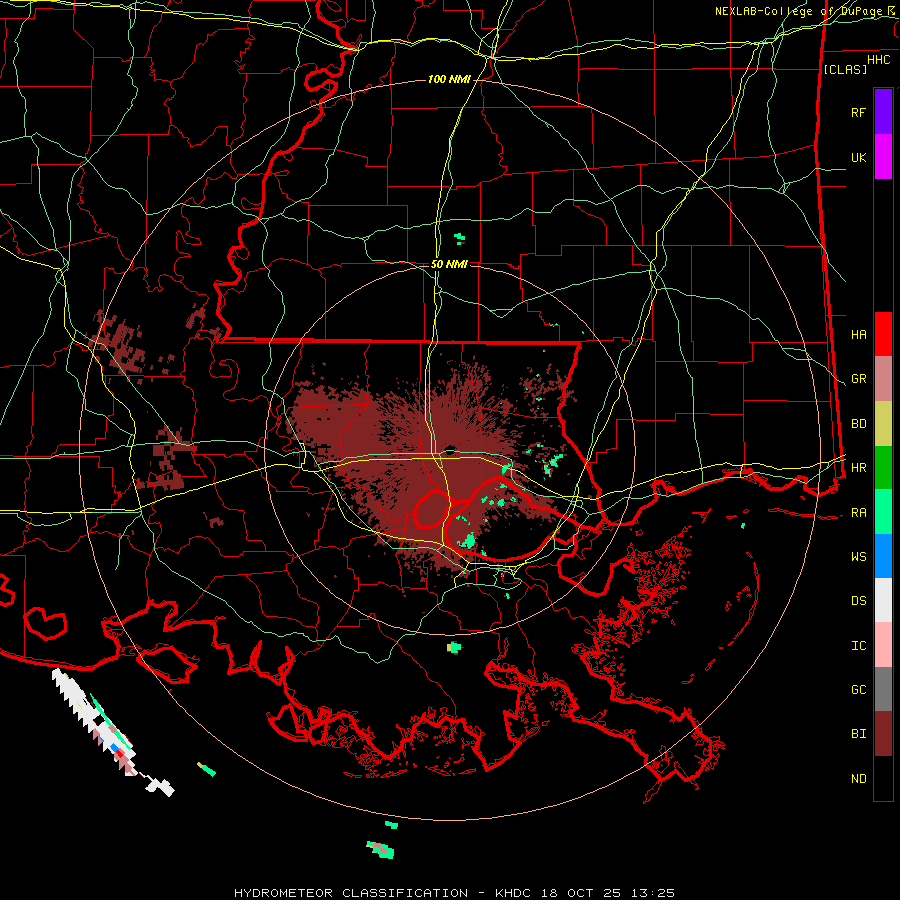Viewport: 900px width, 900px height.
Task: Click the dark green HR legend swatch
Action: pyautogui.click(x=883, y=468)
